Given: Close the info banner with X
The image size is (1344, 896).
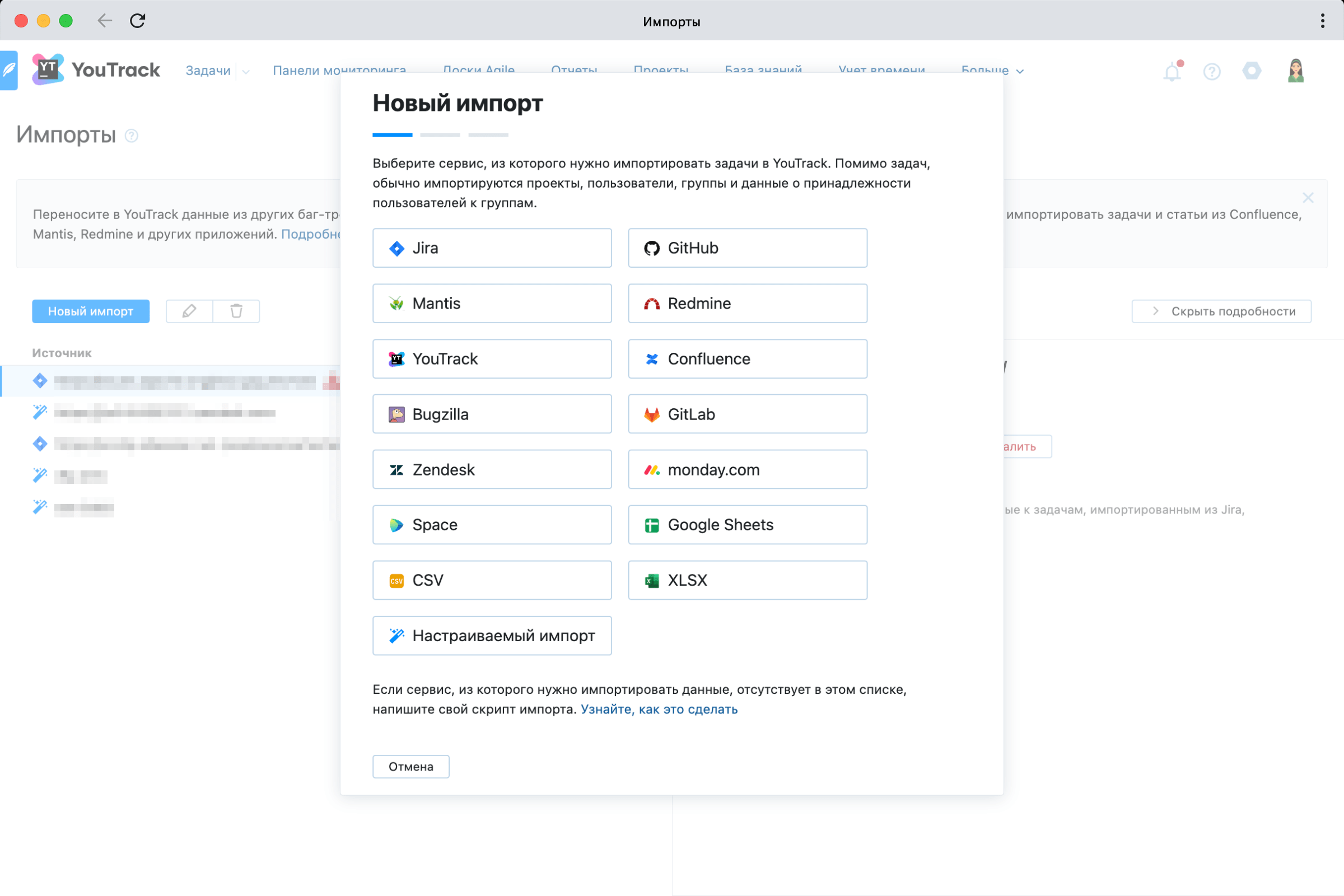Looking at the screenshot, I should 1308,198.
